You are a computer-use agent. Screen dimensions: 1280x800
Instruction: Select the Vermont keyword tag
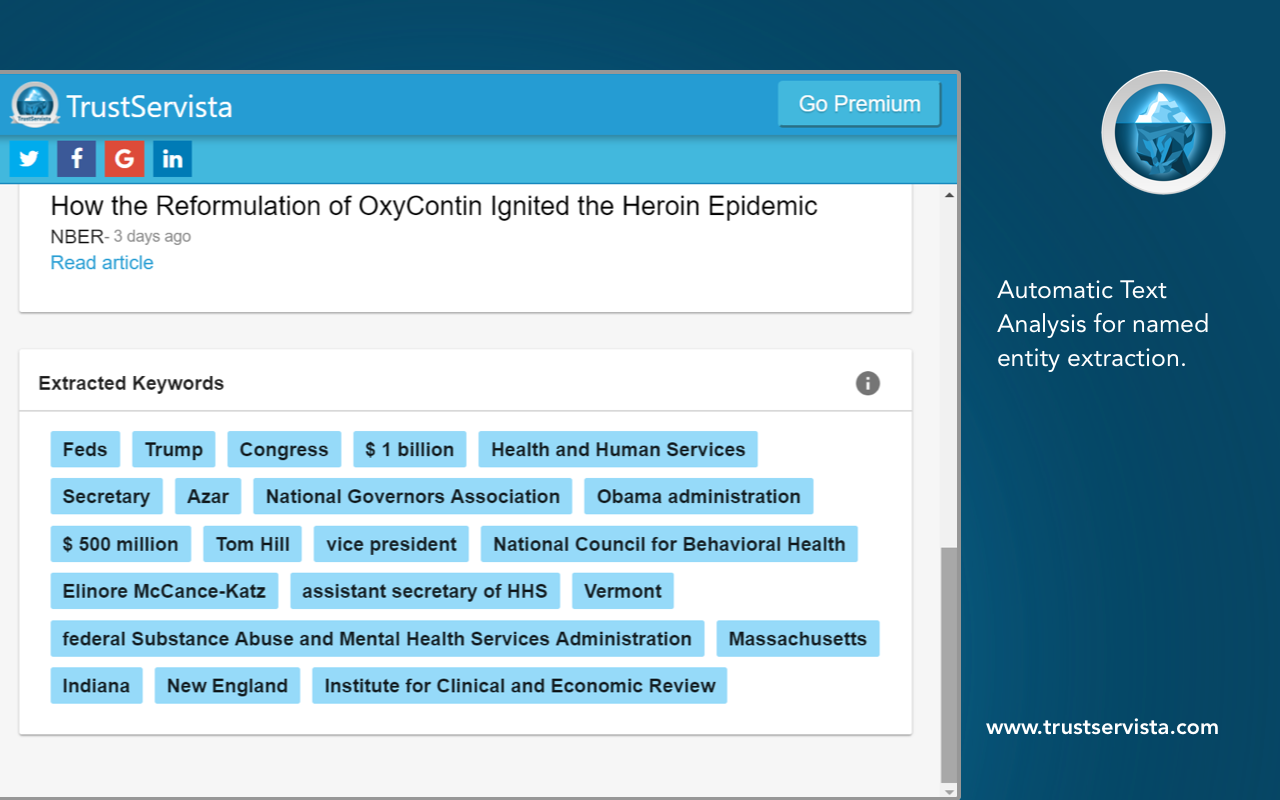[x=623, y=591]
